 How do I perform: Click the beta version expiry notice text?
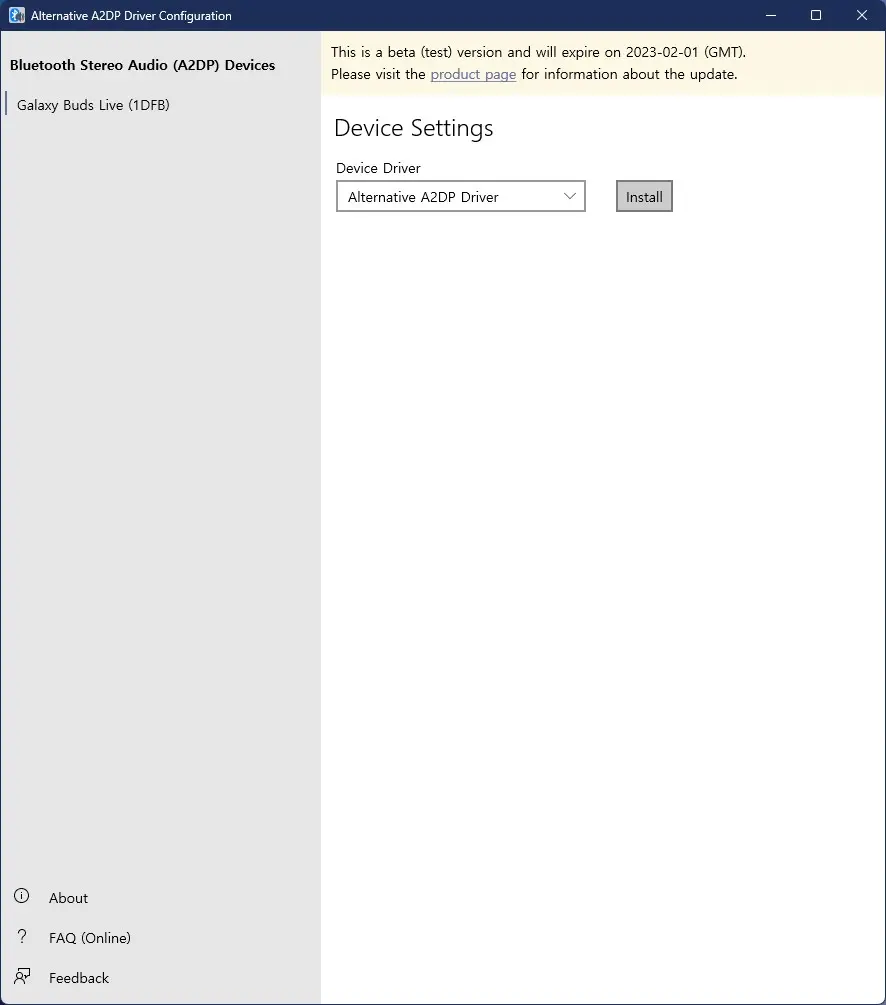tap(538, 53)
